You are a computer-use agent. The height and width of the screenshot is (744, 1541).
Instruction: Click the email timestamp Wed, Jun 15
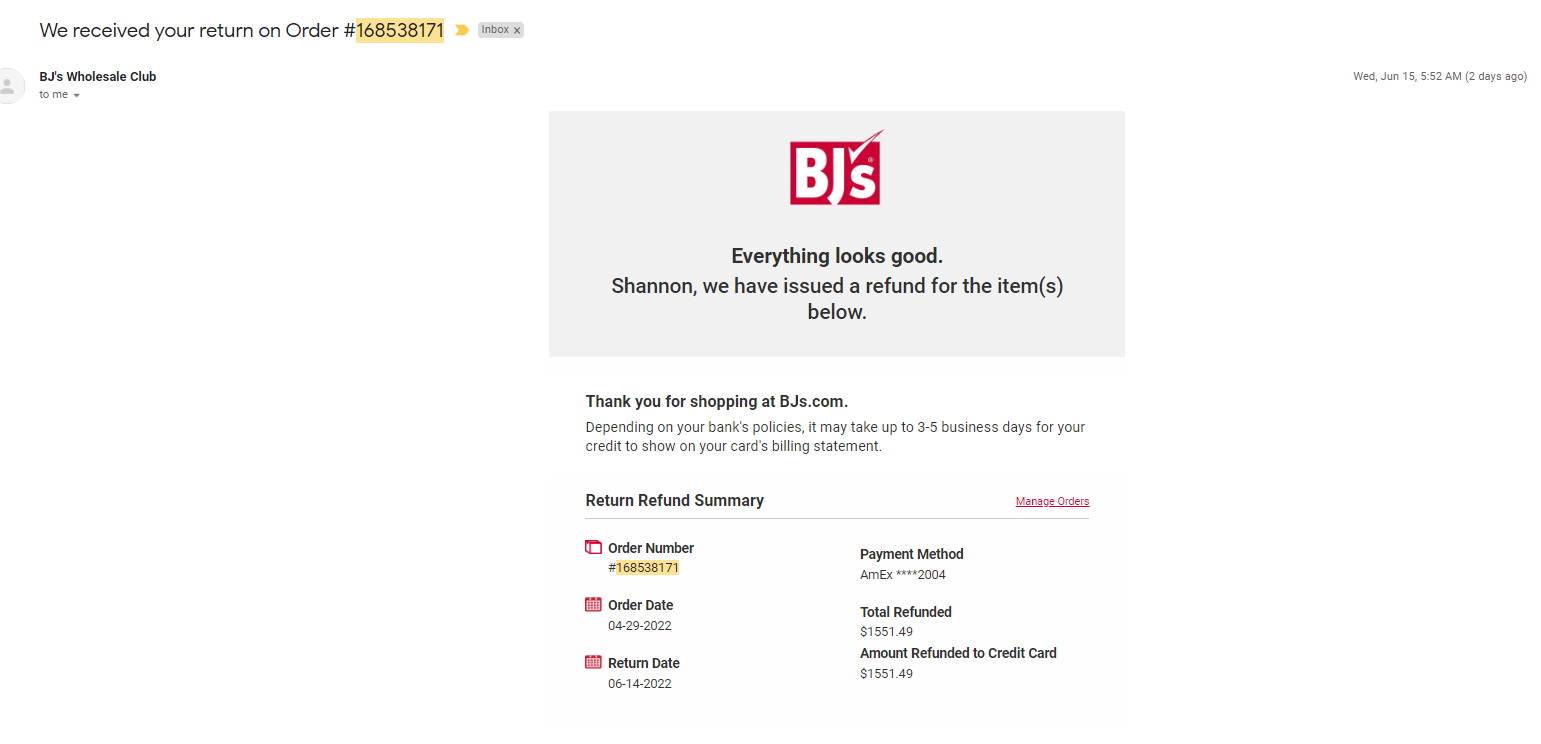[1440, 76]
